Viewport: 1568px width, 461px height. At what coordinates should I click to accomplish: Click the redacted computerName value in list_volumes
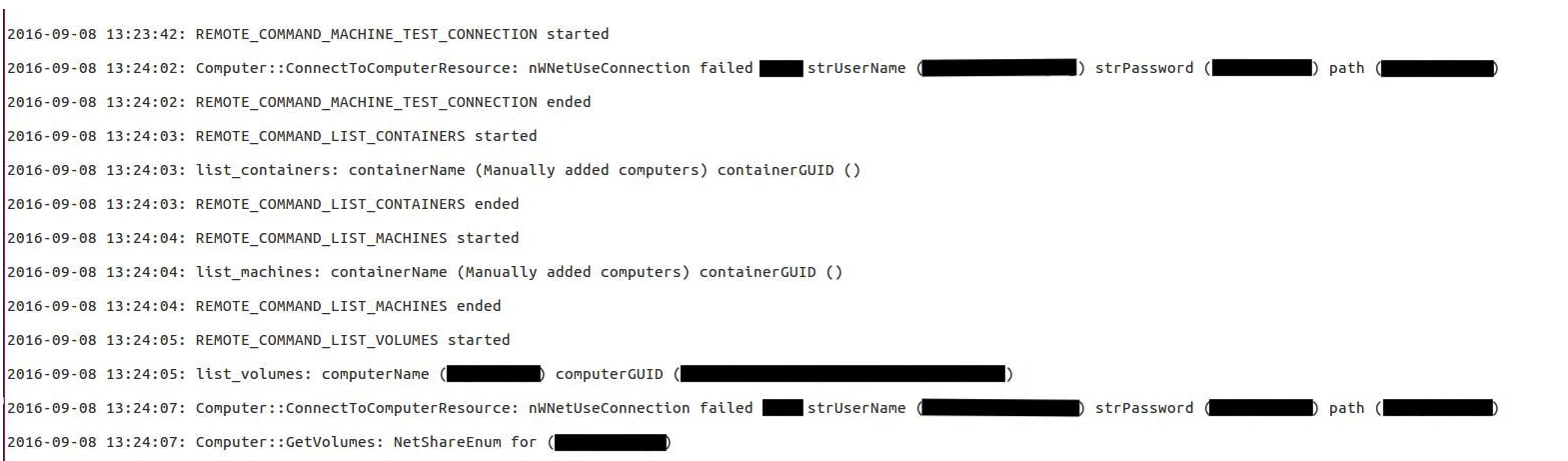tap(493, 374)
